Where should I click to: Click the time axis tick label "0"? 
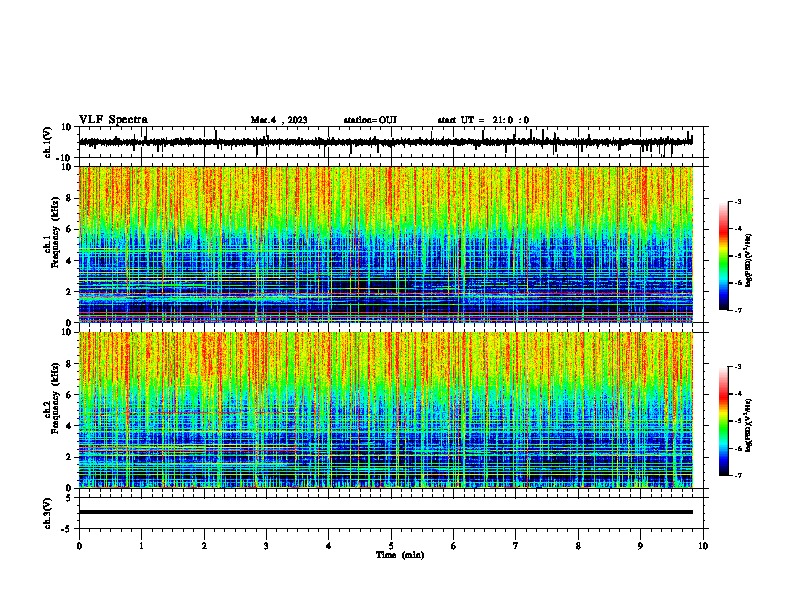click(x=79, y=546)
